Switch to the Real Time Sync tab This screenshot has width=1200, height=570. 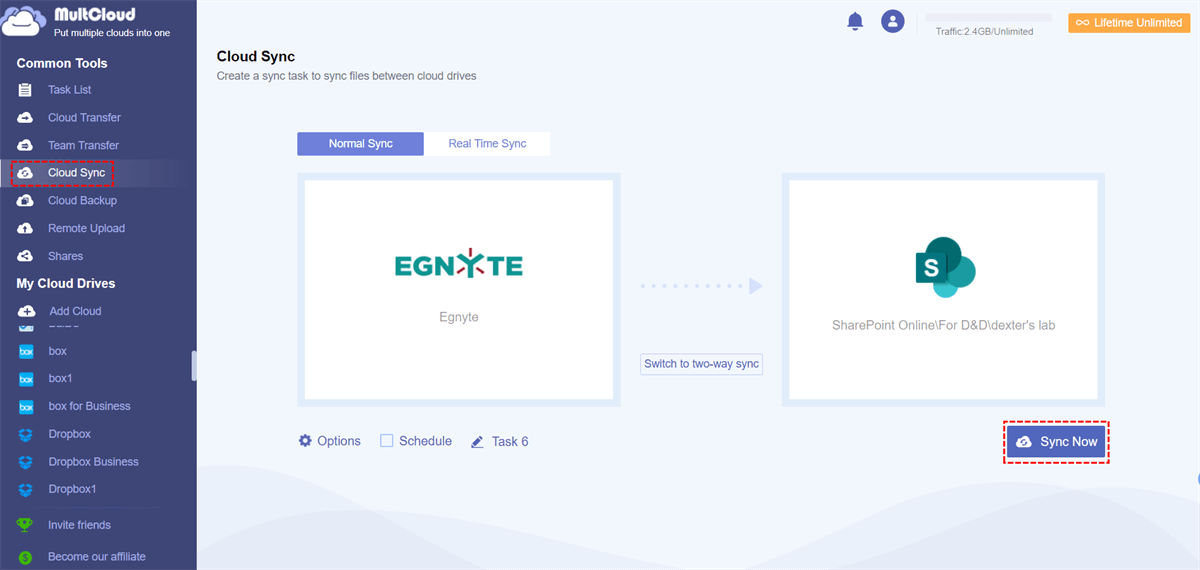click(x=487, y=144)
